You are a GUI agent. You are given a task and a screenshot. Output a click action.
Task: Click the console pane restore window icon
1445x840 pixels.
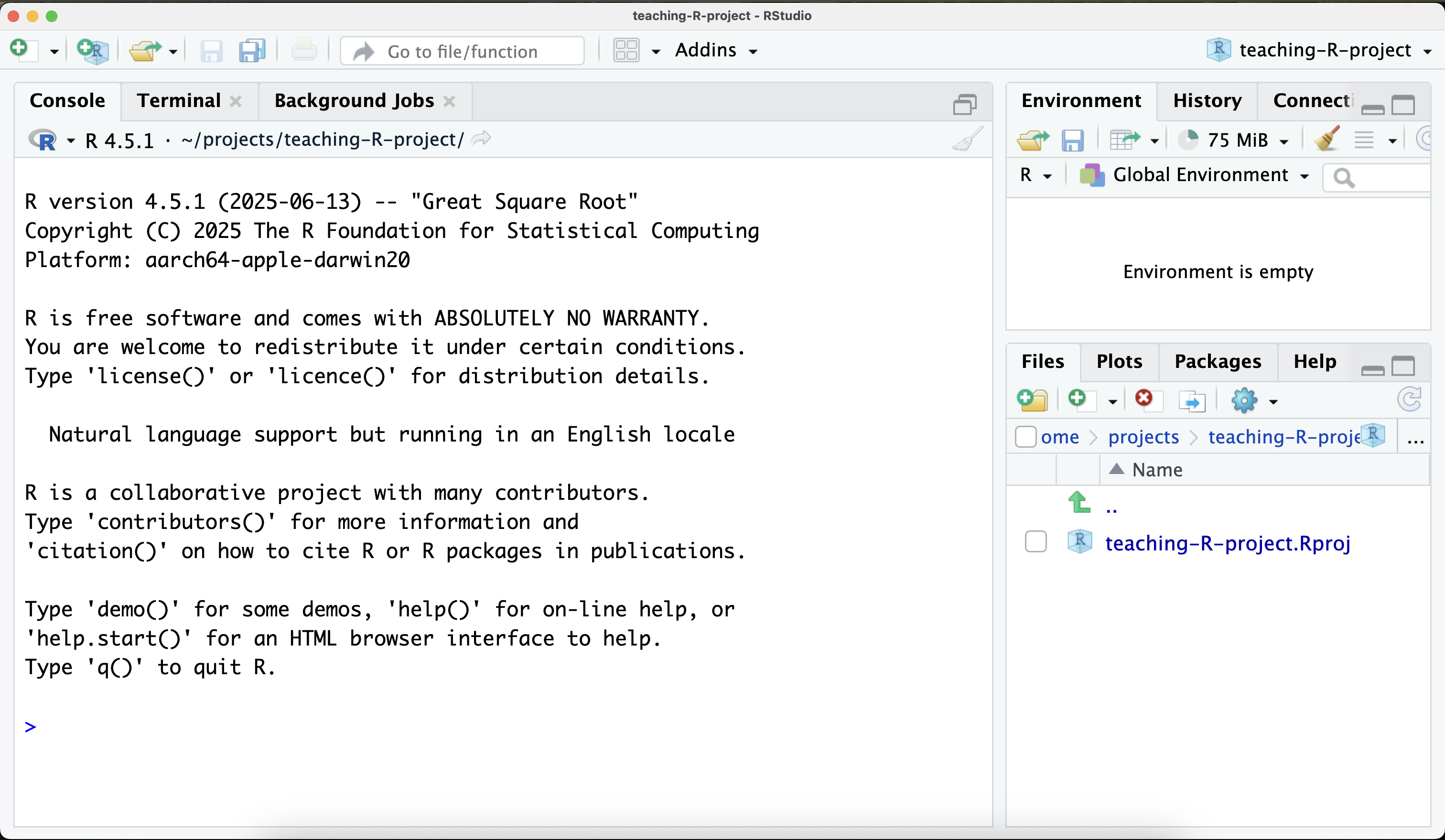click(964, 104)
